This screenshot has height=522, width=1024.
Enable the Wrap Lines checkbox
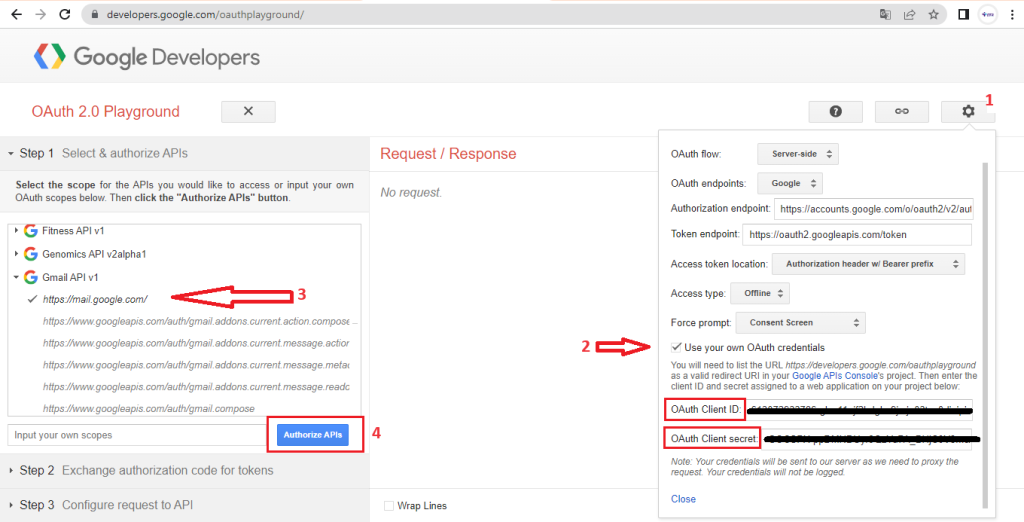389,506
